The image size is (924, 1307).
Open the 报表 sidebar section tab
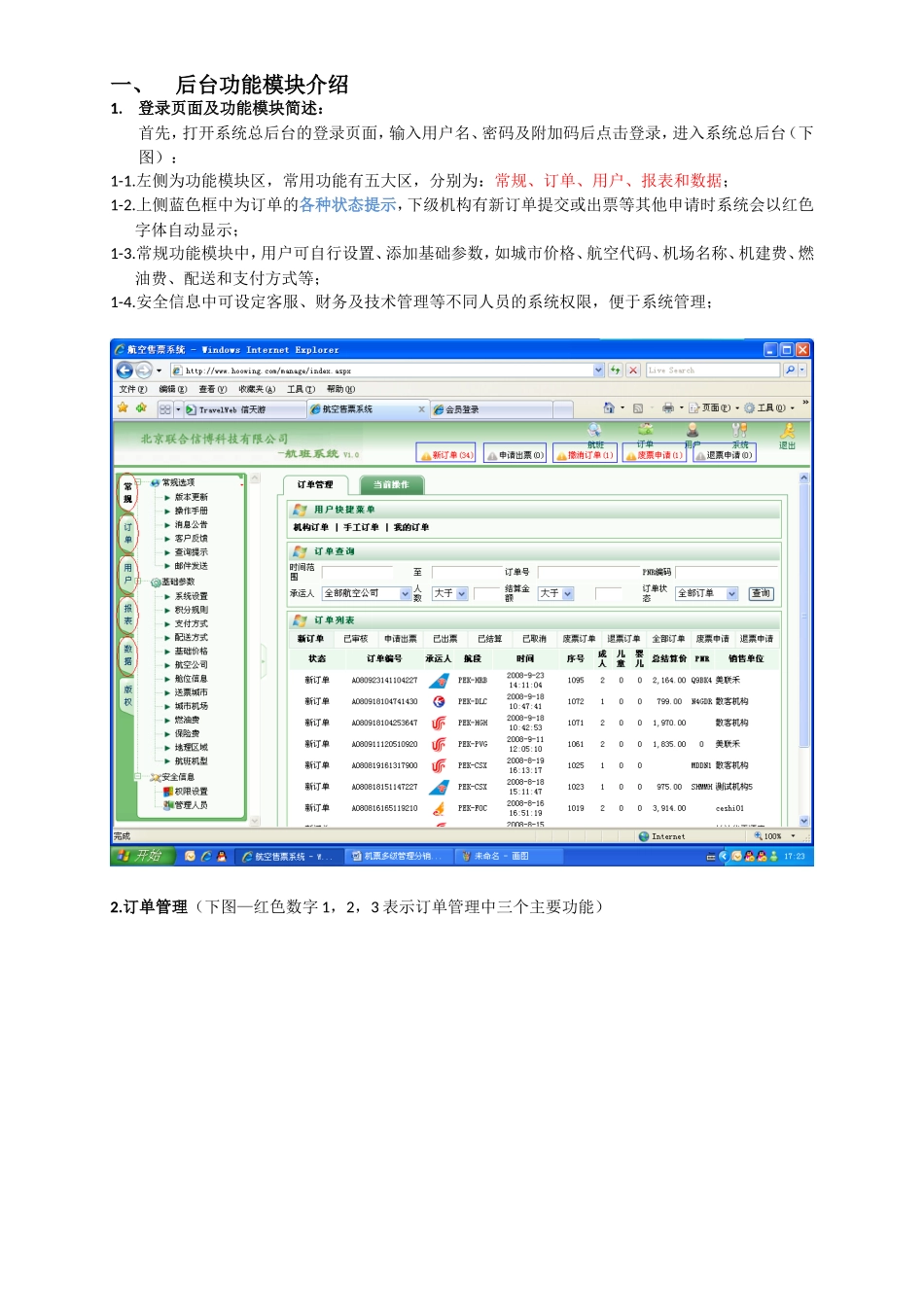pos(127,614)
